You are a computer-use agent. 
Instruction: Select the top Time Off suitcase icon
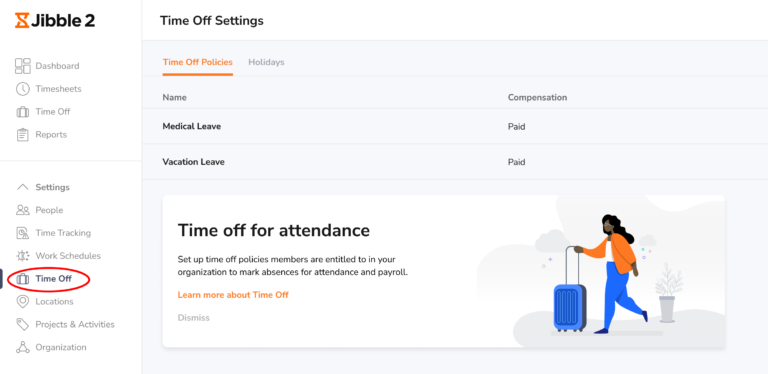tap(23, 112)
